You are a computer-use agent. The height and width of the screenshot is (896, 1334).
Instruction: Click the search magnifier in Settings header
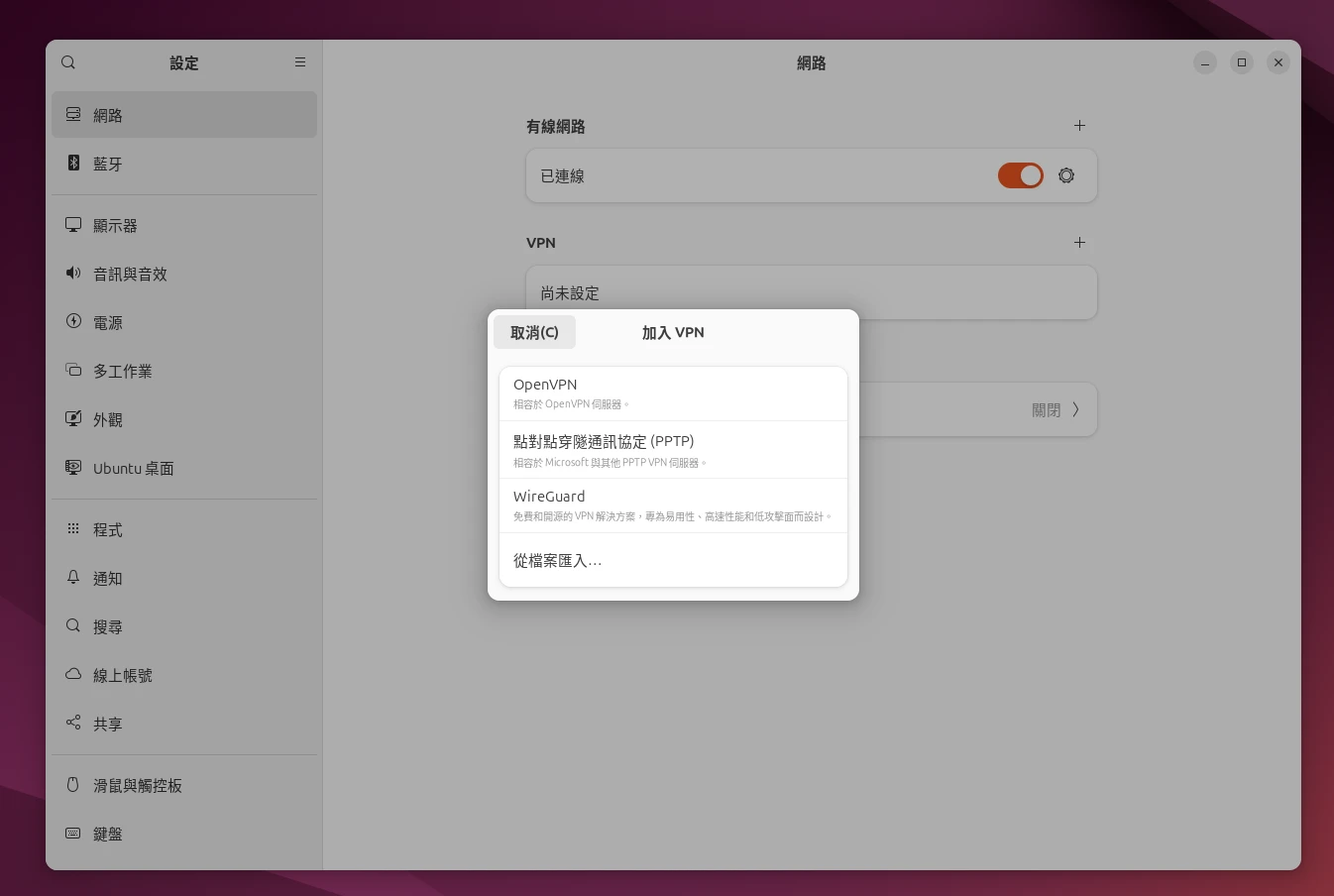(68, 62)
